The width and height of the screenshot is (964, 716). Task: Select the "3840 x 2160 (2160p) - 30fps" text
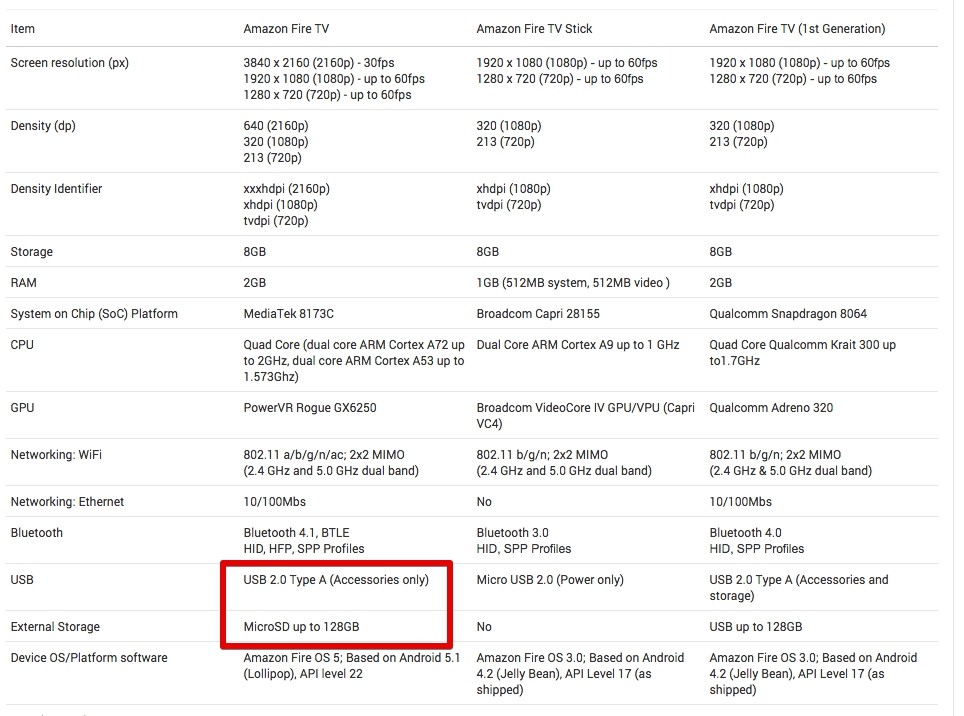point(327,63)
